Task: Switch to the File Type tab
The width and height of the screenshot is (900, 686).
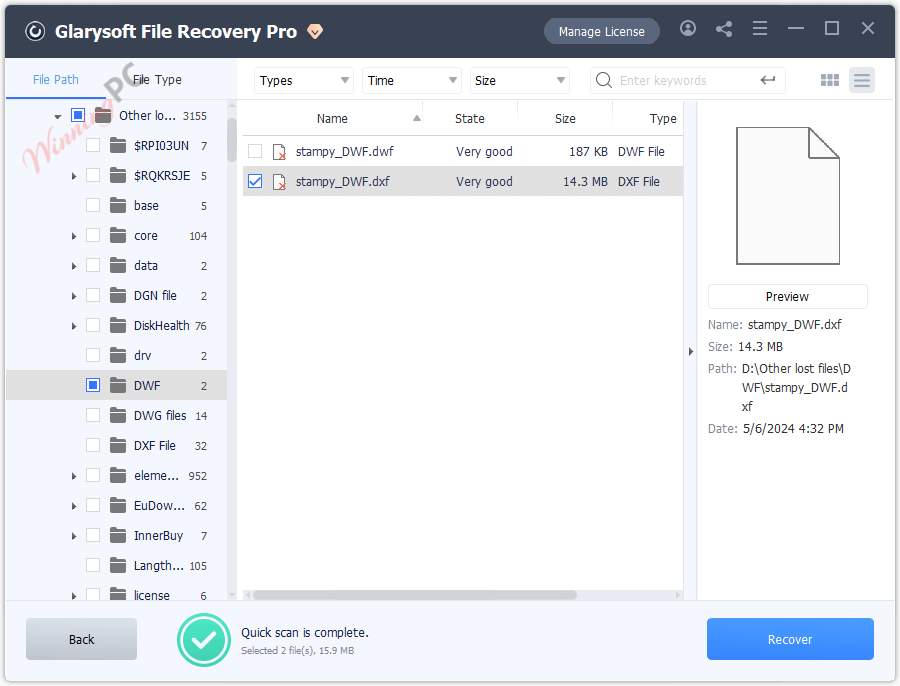Action: [157, 80]
